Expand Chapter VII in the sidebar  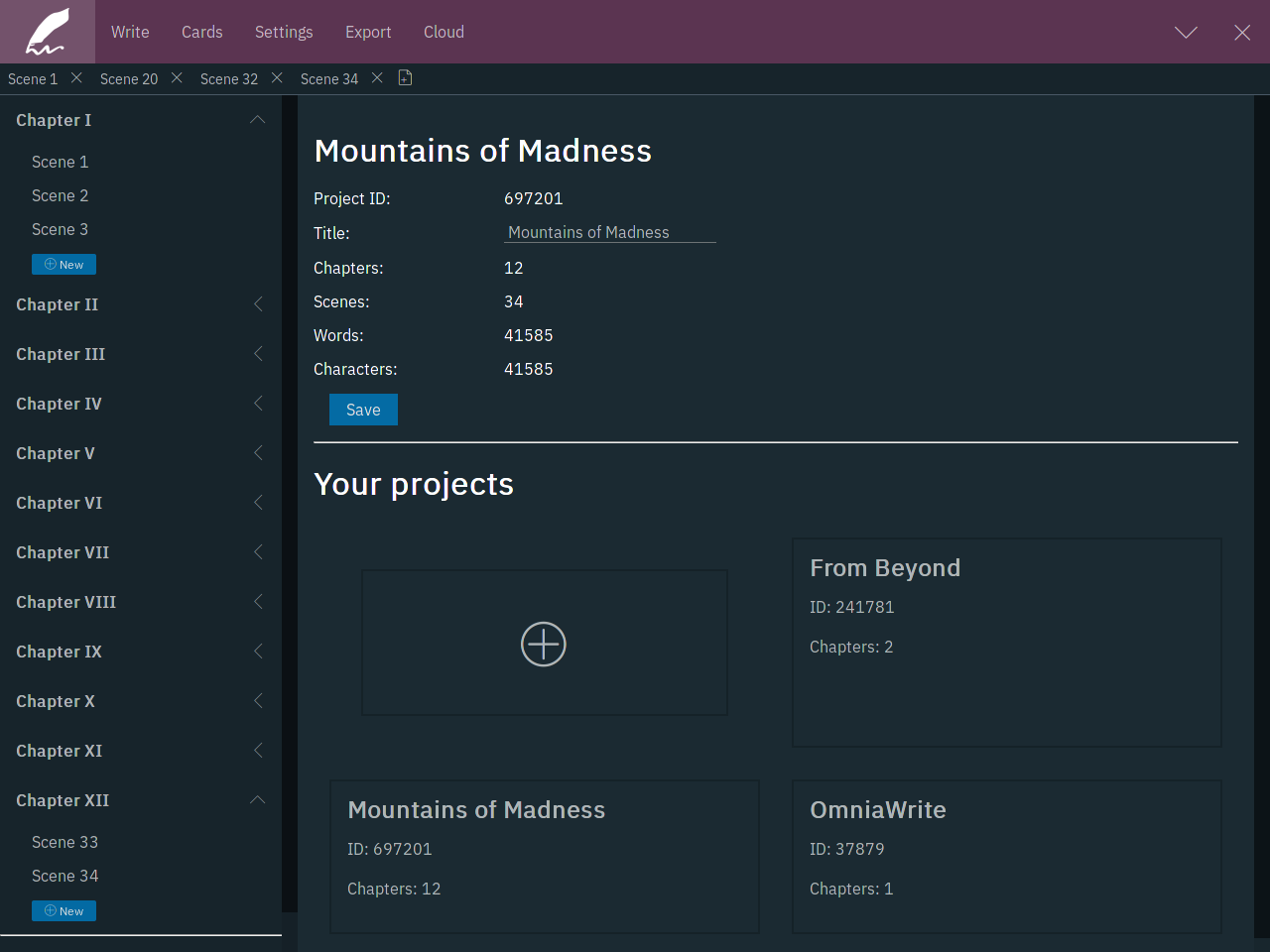pyautogui.click(x=258, y=552)
